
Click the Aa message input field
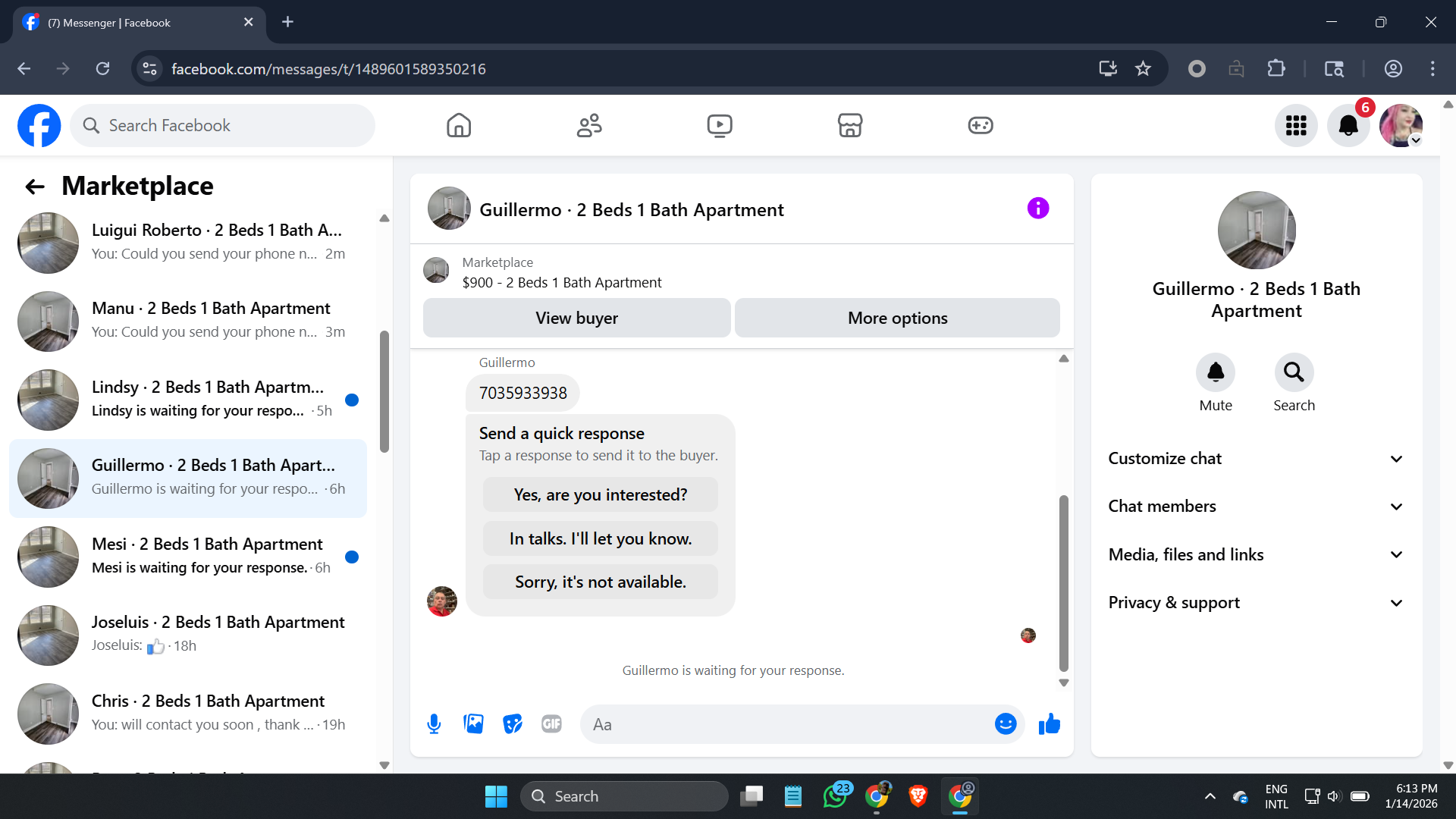[789, 724]
